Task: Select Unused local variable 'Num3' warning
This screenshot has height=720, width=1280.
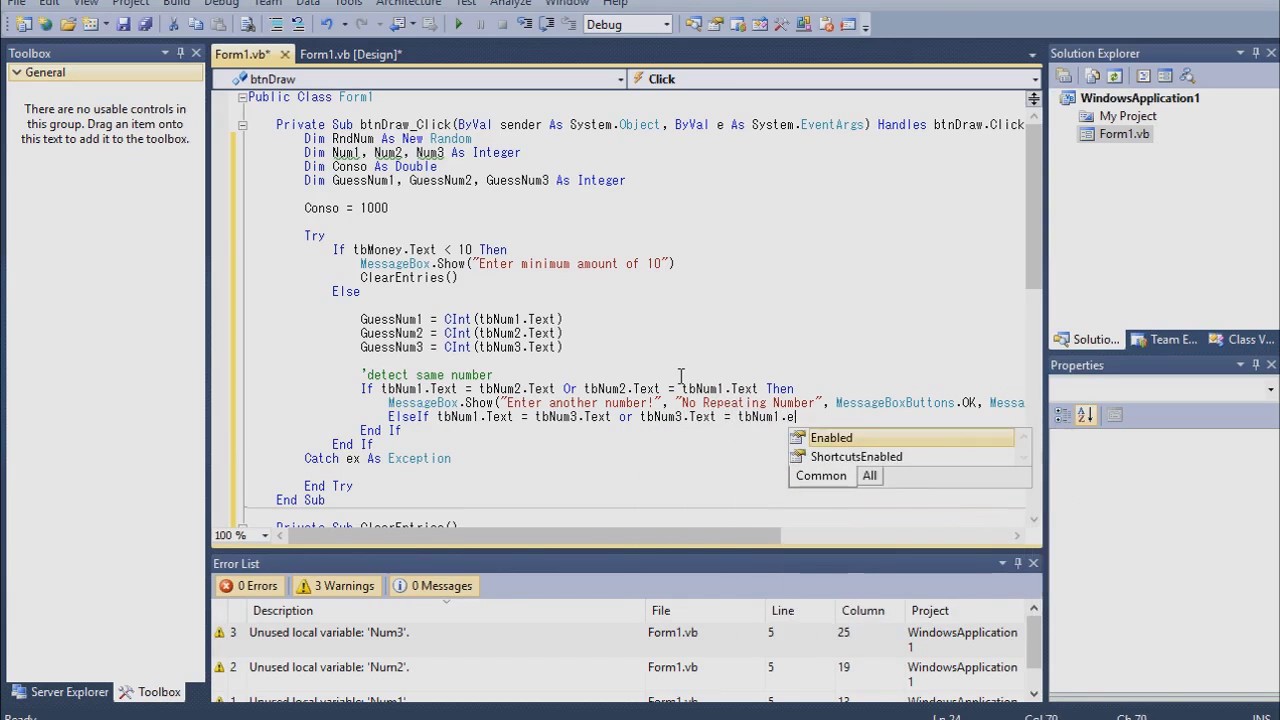Action: 620,639
